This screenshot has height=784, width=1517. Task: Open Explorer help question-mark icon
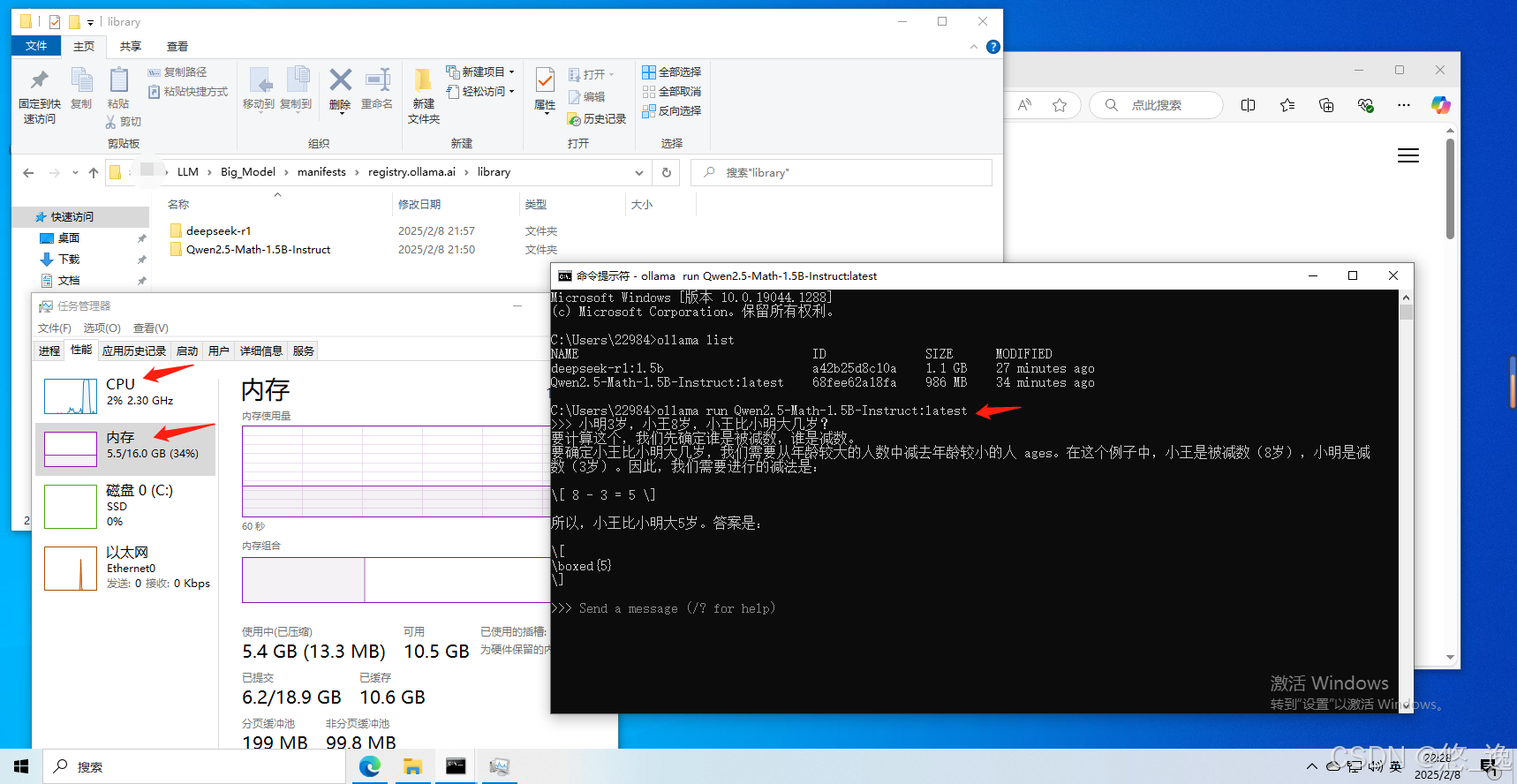tap(993, 47)
